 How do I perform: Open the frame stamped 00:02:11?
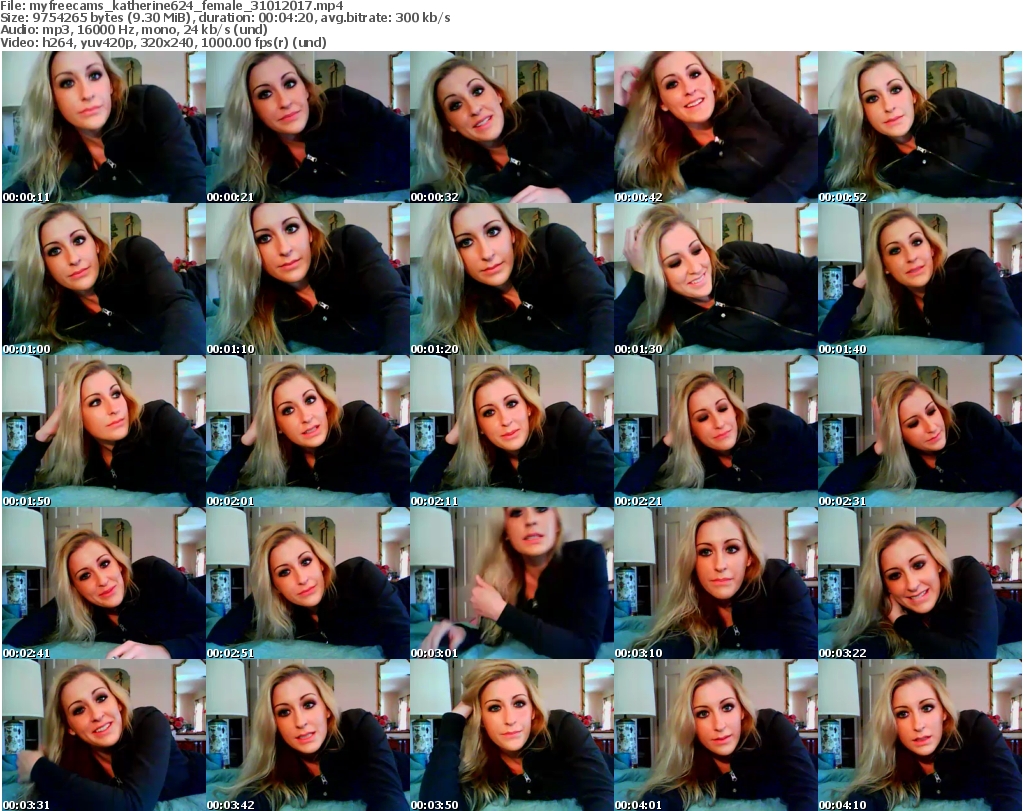(x=512, y=432)
